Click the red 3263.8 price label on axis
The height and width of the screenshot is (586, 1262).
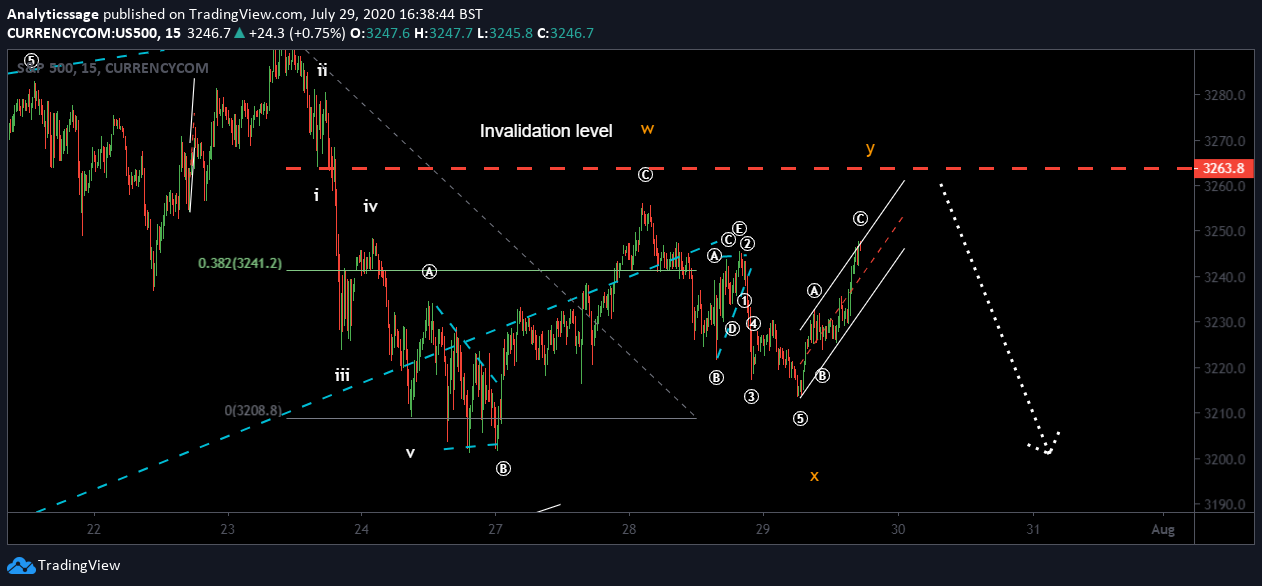coord(1226,168)
